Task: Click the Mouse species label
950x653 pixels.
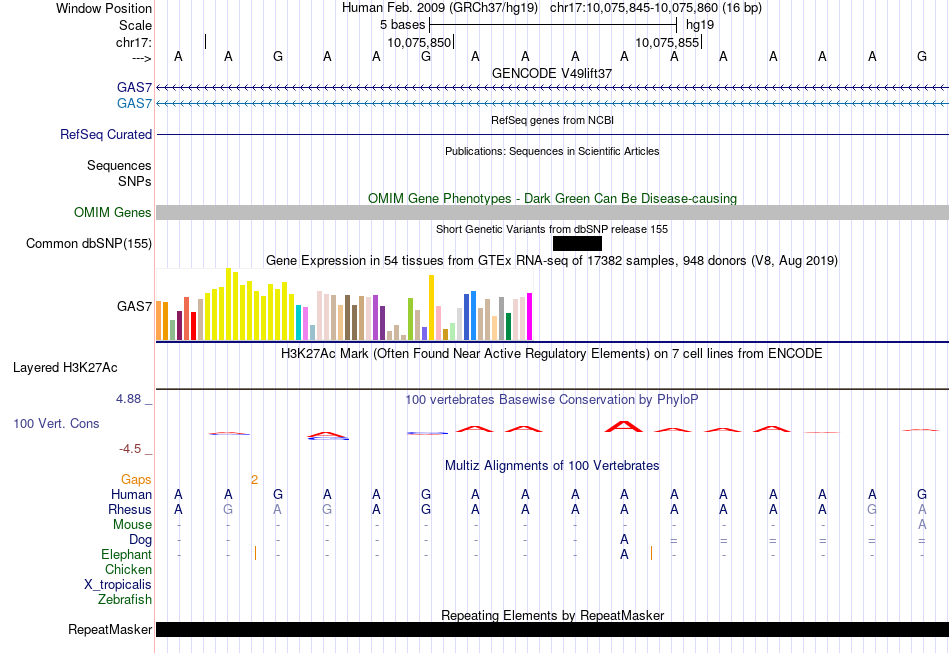Action: (x=133, y=525)
